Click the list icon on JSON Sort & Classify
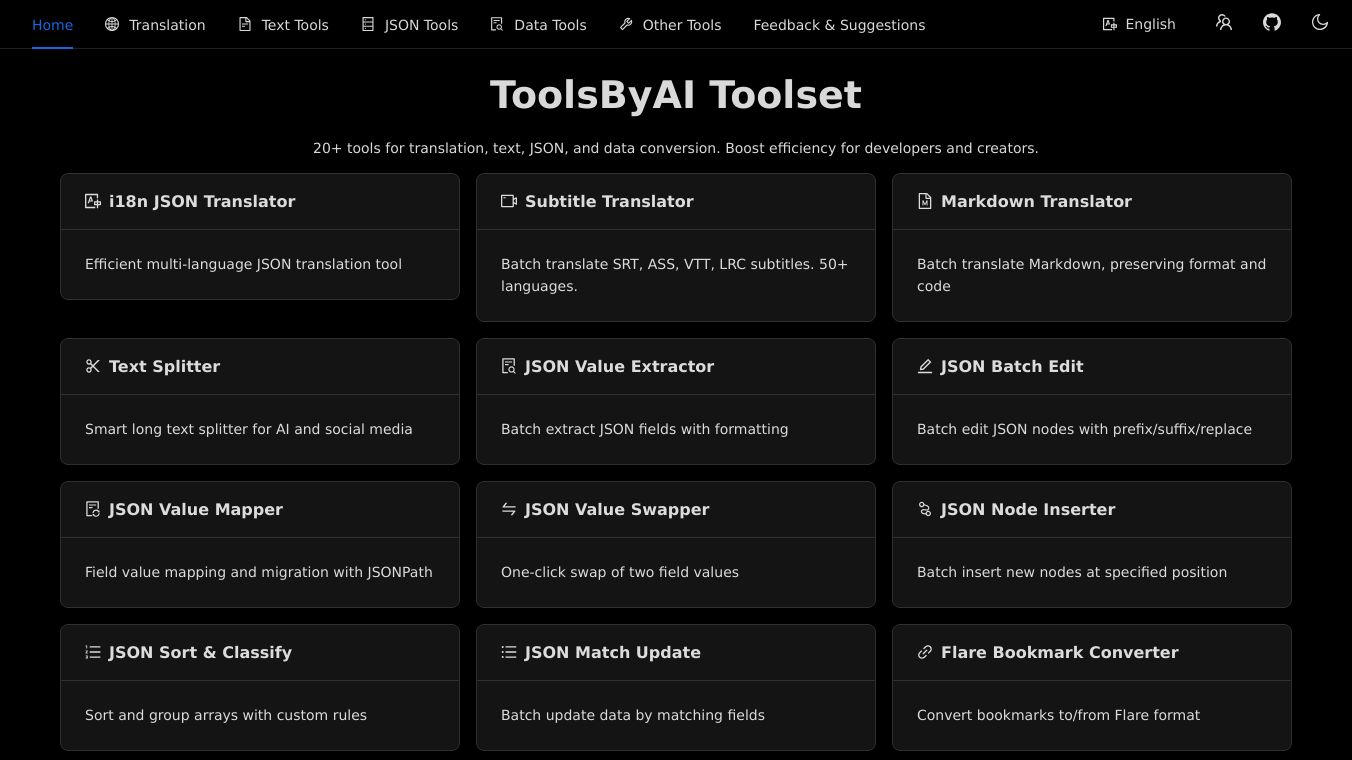The image size is (1352, 760). [92, 652]
